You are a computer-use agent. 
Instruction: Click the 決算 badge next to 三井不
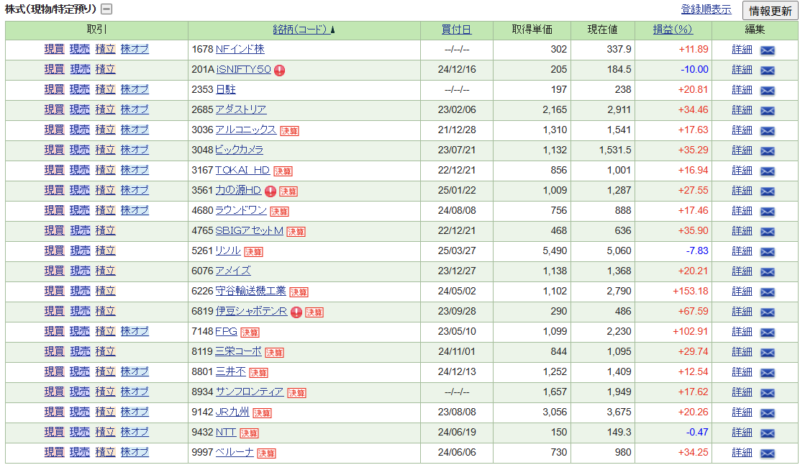[x=259, y=373]
